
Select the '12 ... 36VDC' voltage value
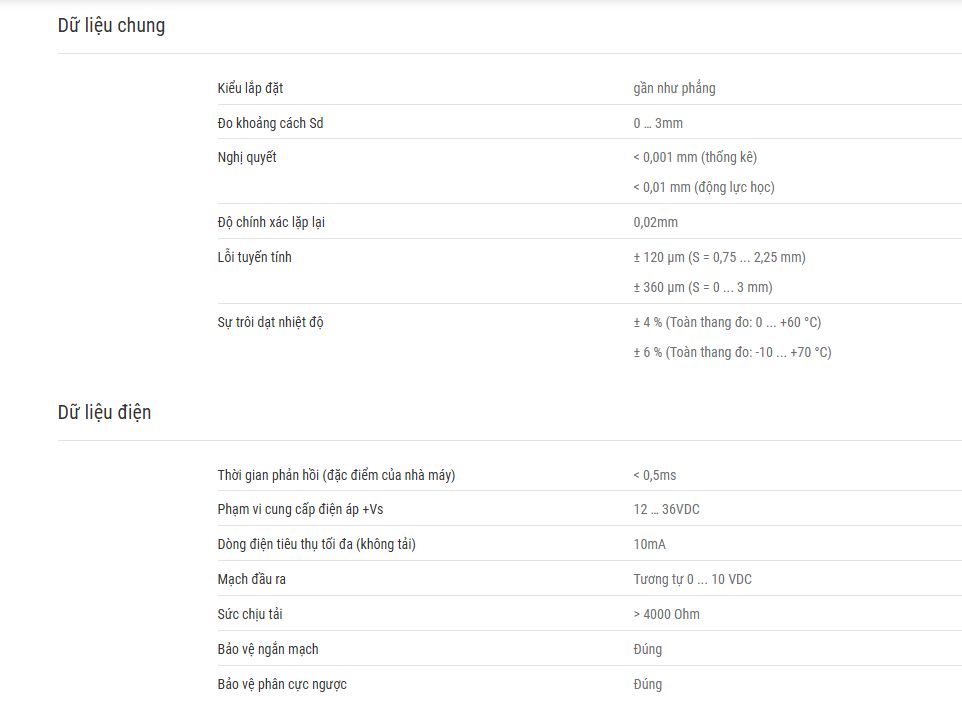(x=666, y=510)
